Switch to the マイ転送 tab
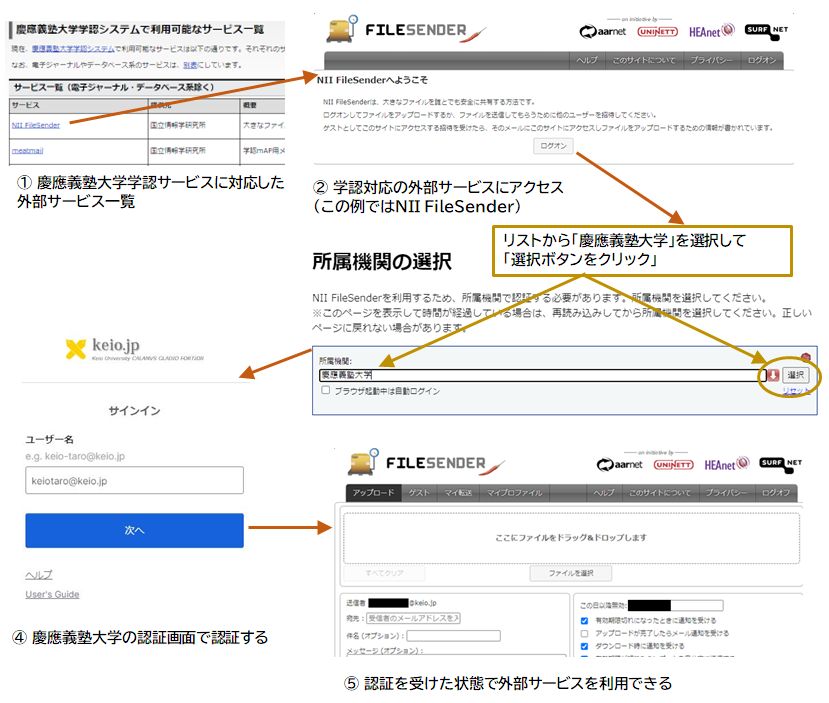The image size is (829, 703). 458,493
